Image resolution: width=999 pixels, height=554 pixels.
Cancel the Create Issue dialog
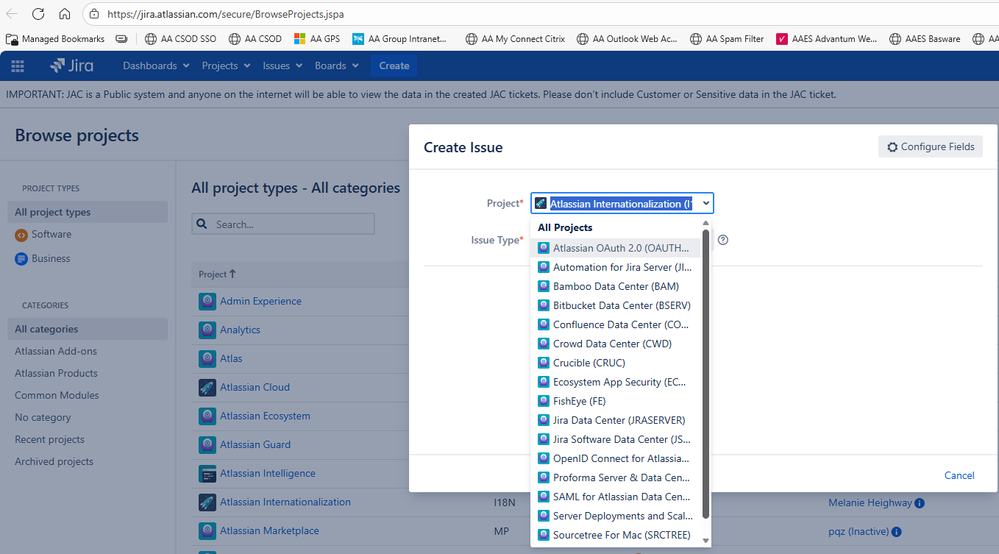[x=959, y=475]
